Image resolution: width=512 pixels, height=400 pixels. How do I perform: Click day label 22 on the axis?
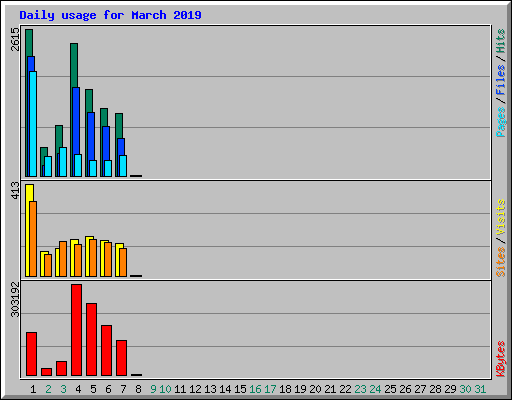pos(345,389)
